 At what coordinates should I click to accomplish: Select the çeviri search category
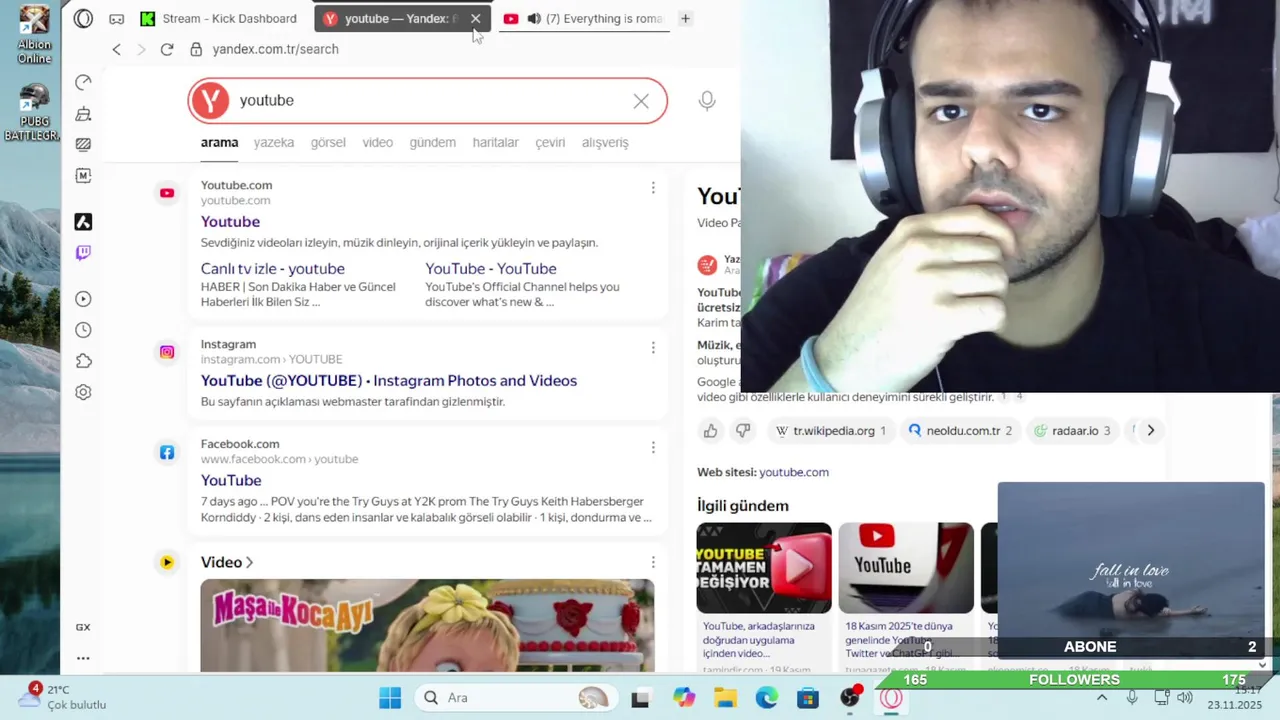[x=550, y=142]
